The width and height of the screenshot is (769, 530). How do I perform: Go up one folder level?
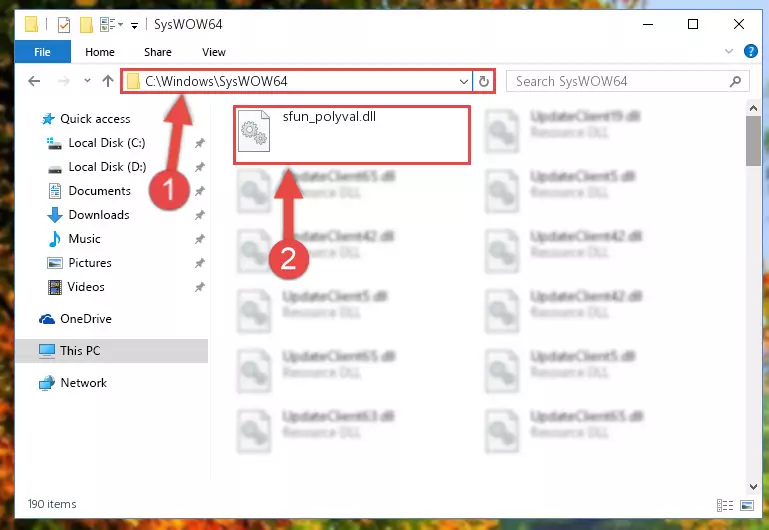pyautogui.click(x=108, y=81)
